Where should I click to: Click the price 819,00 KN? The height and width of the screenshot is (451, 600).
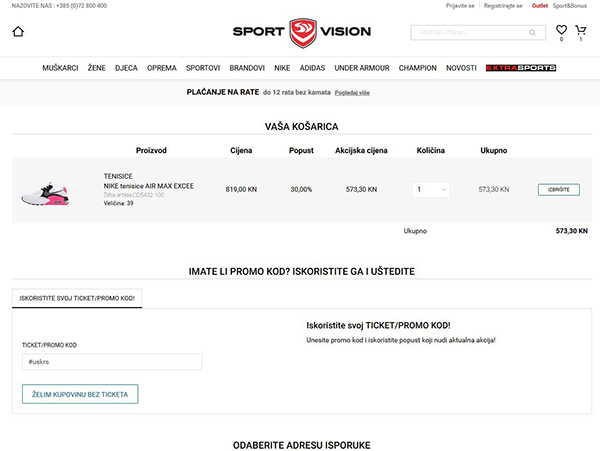pyautogui.click(x=241, y=189)
